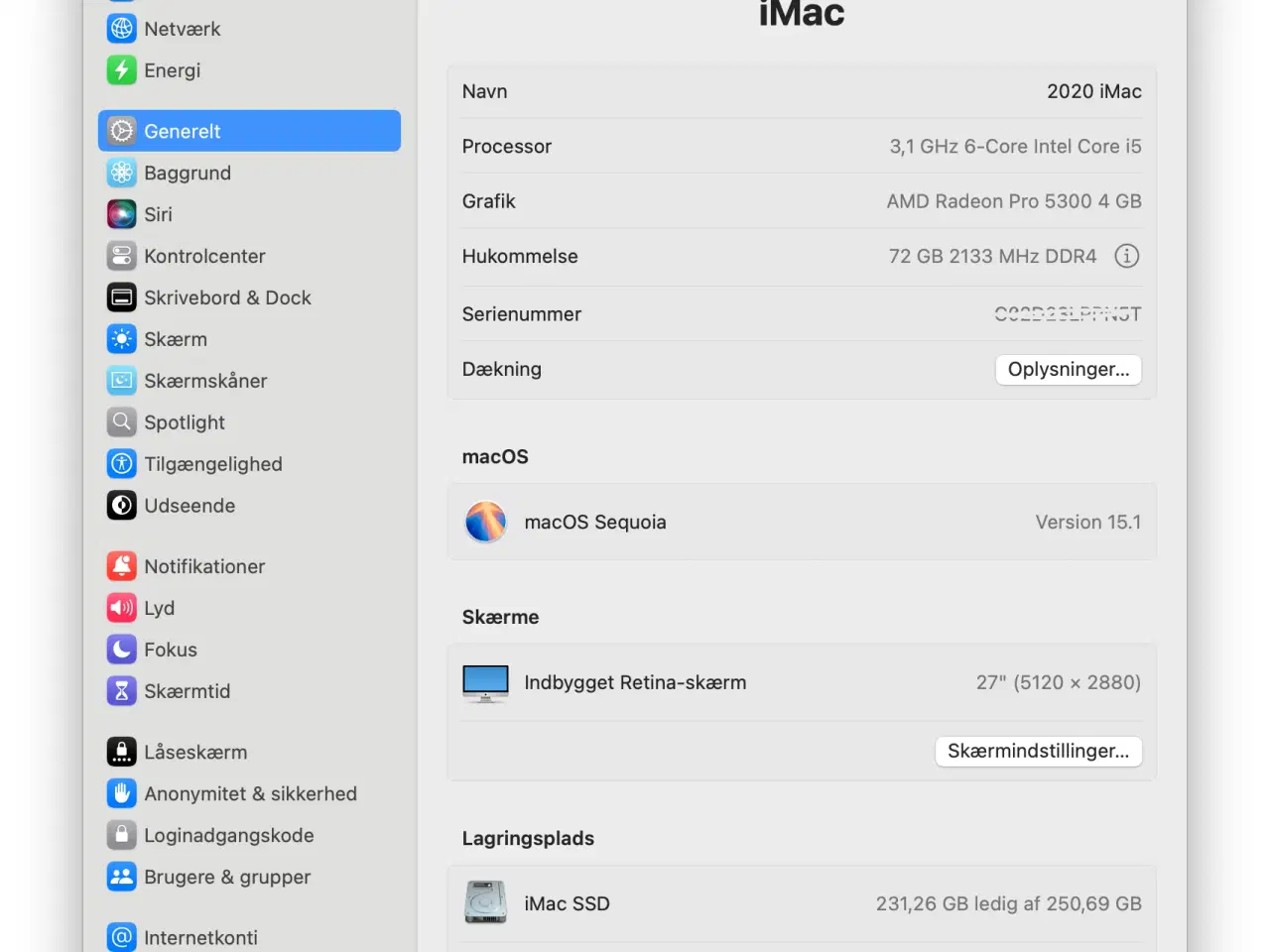Click the Version 15.1 text
The width and height of the screenshot is (1270, 952).
click(x=1088, y=522)
